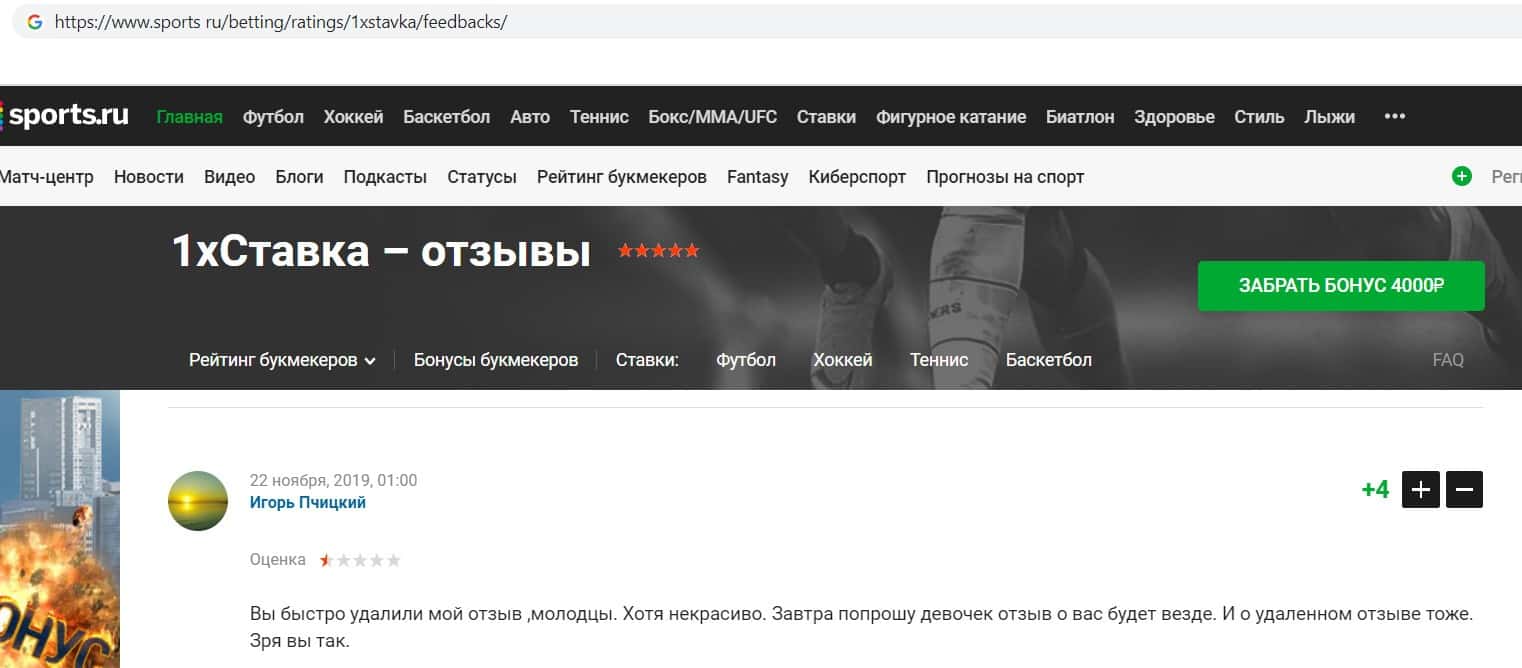
Task: Click the sports.ru logo
Action: [x=65, y=116]
